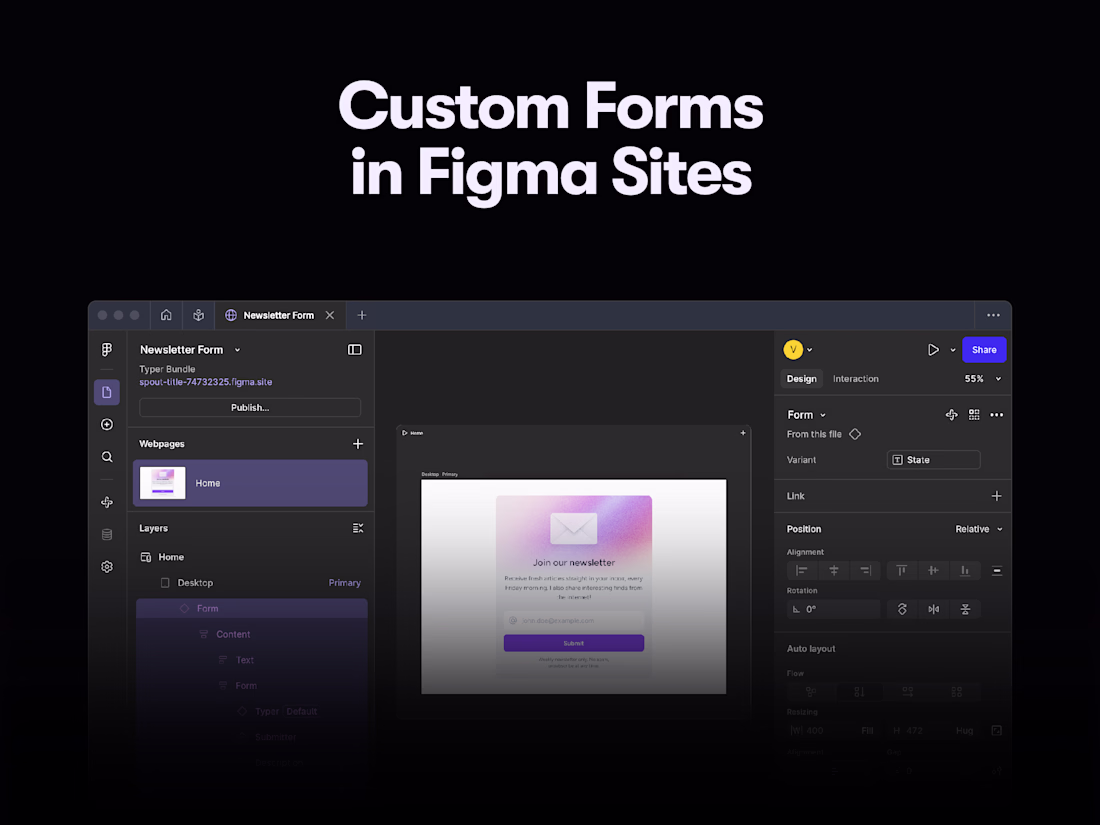Open user avatar dropdown chevron
This screenshot has width=1100, height=825.
[x=810, y=350]
